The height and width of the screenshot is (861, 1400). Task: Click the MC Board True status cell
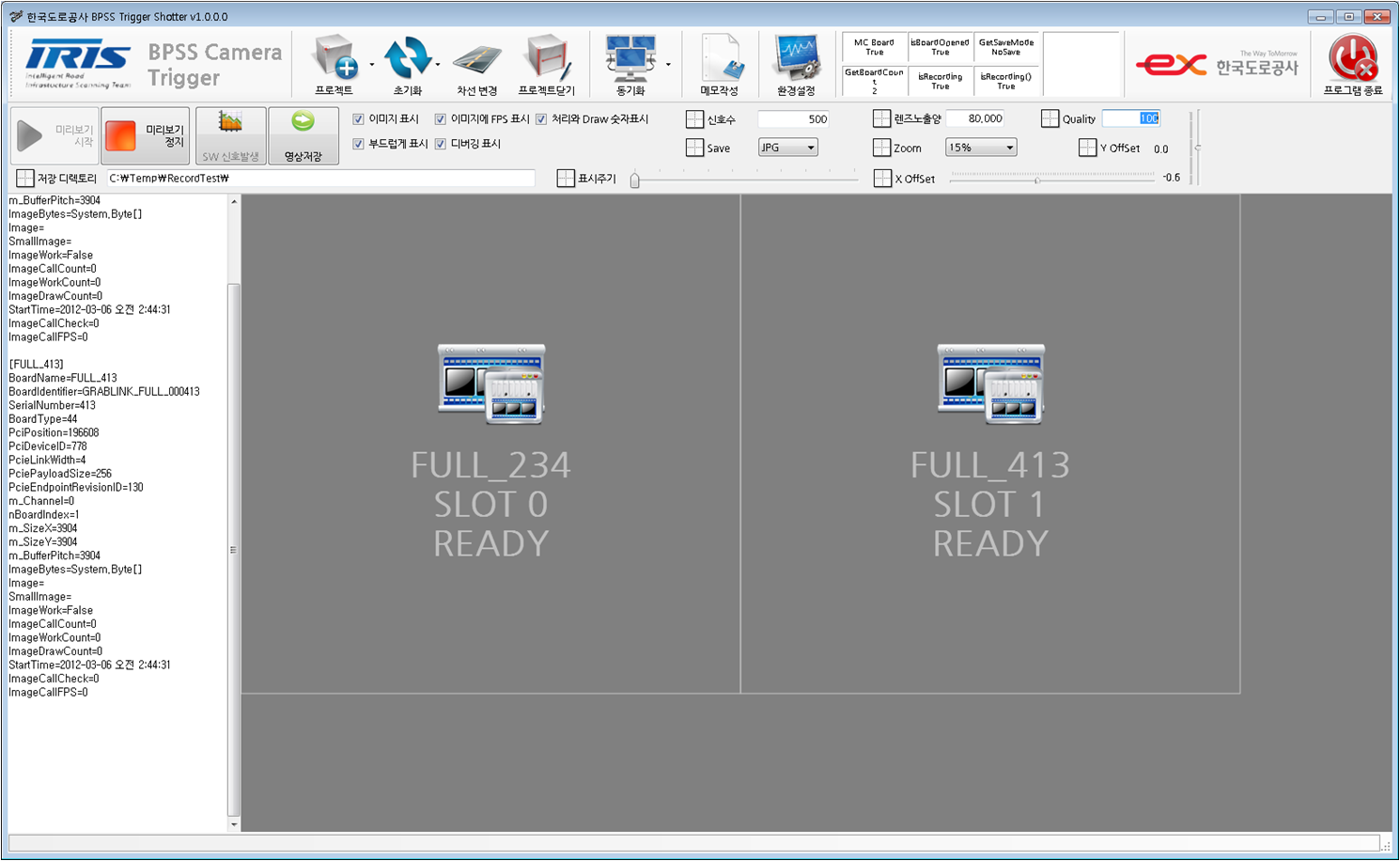(x=875, y=47)
